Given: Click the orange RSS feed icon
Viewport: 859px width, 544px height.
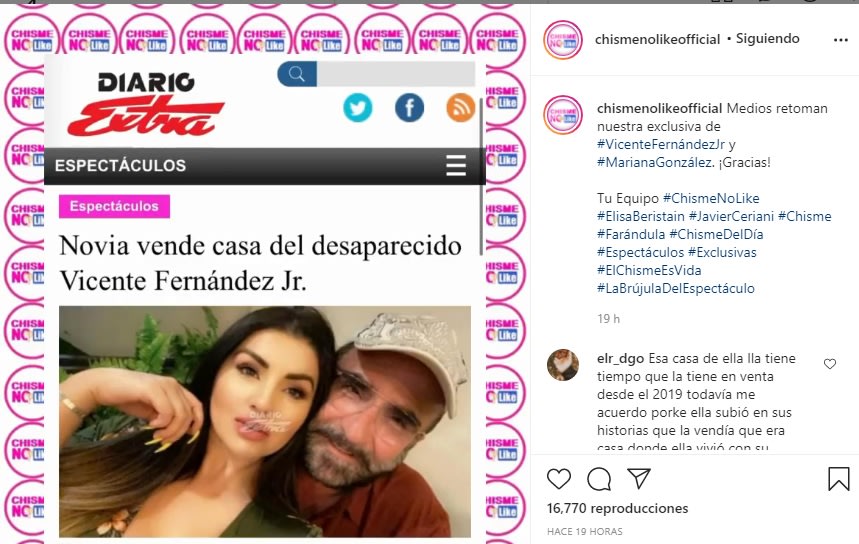Looking at the screenshot, I should (x=460, y=107).
